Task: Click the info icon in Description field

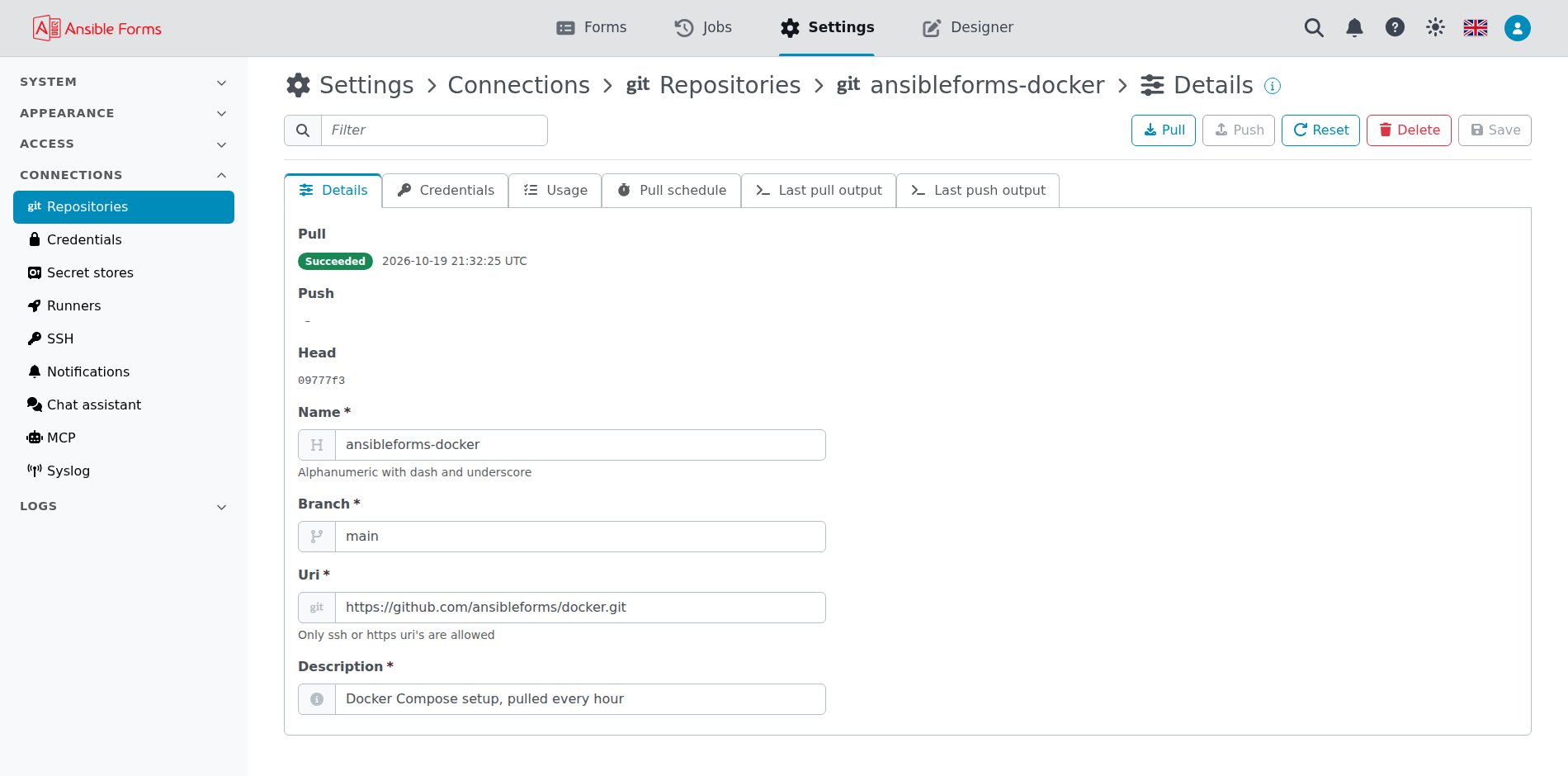Action: pyautogui.click(x=317, y=699)
